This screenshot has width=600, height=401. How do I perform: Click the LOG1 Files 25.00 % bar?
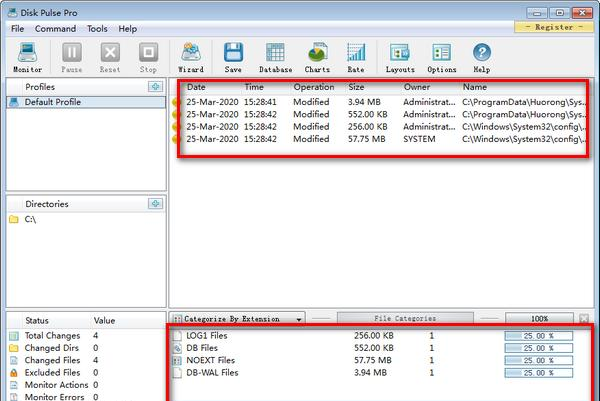(539, 336)
